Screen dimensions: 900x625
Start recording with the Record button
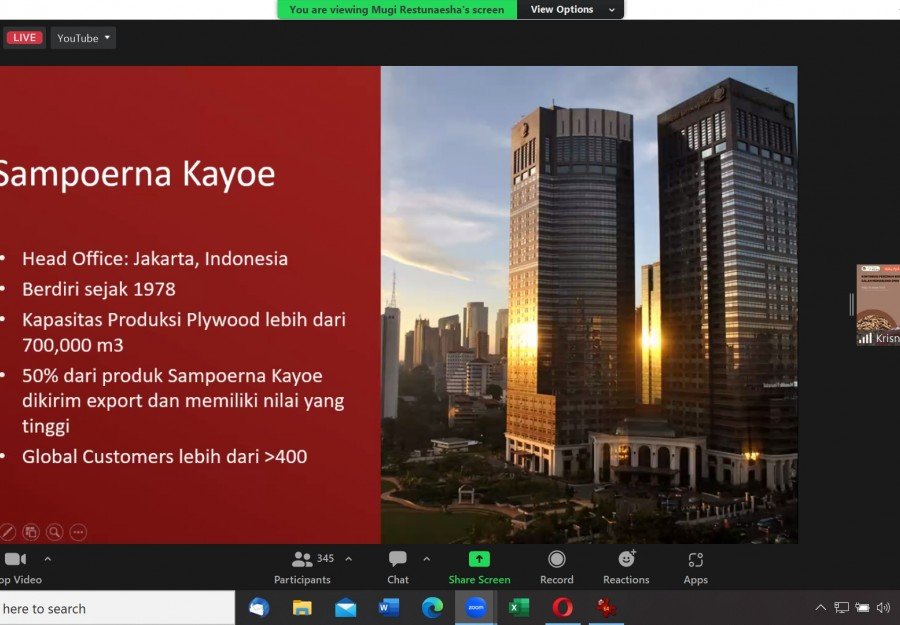click(557, 568)
